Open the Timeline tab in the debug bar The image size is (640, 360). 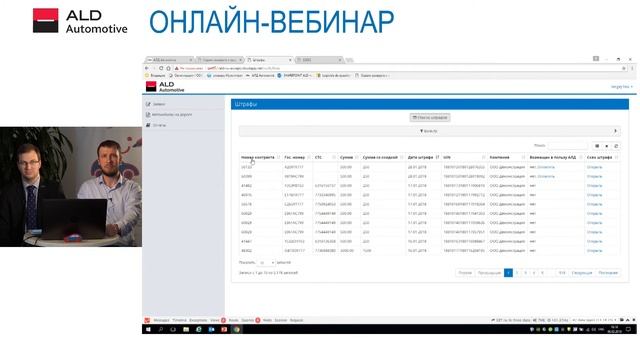point(179,320)
